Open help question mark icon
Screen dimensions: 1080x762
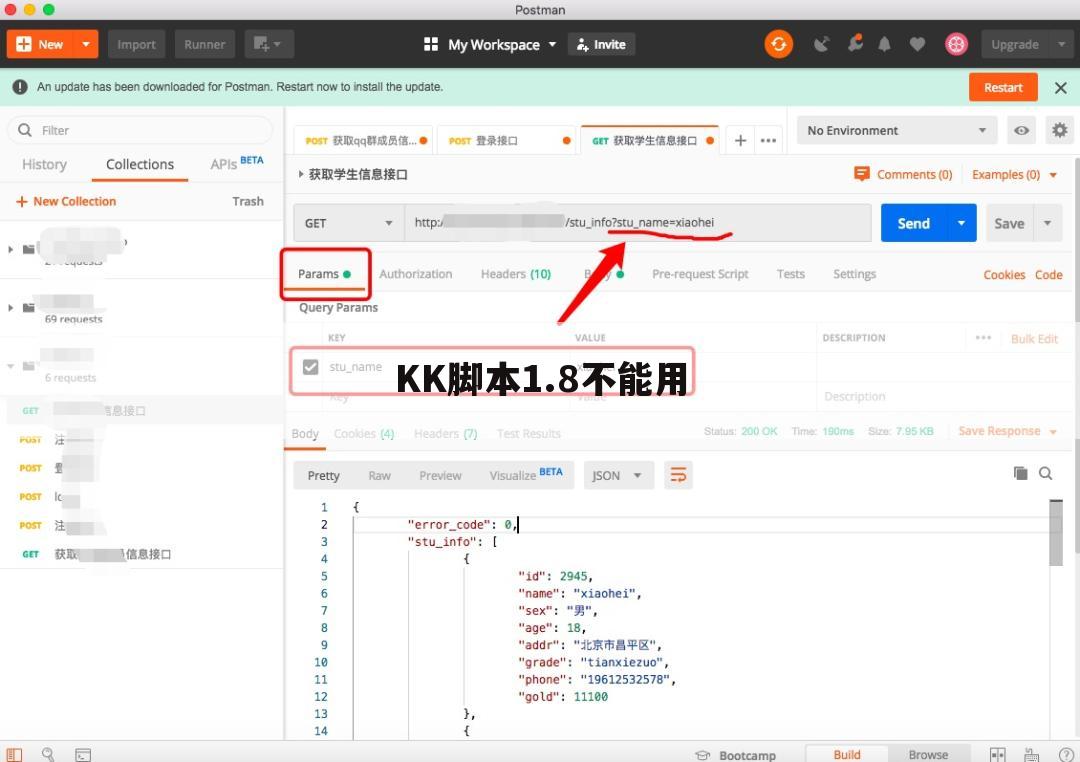[1066, 754]
